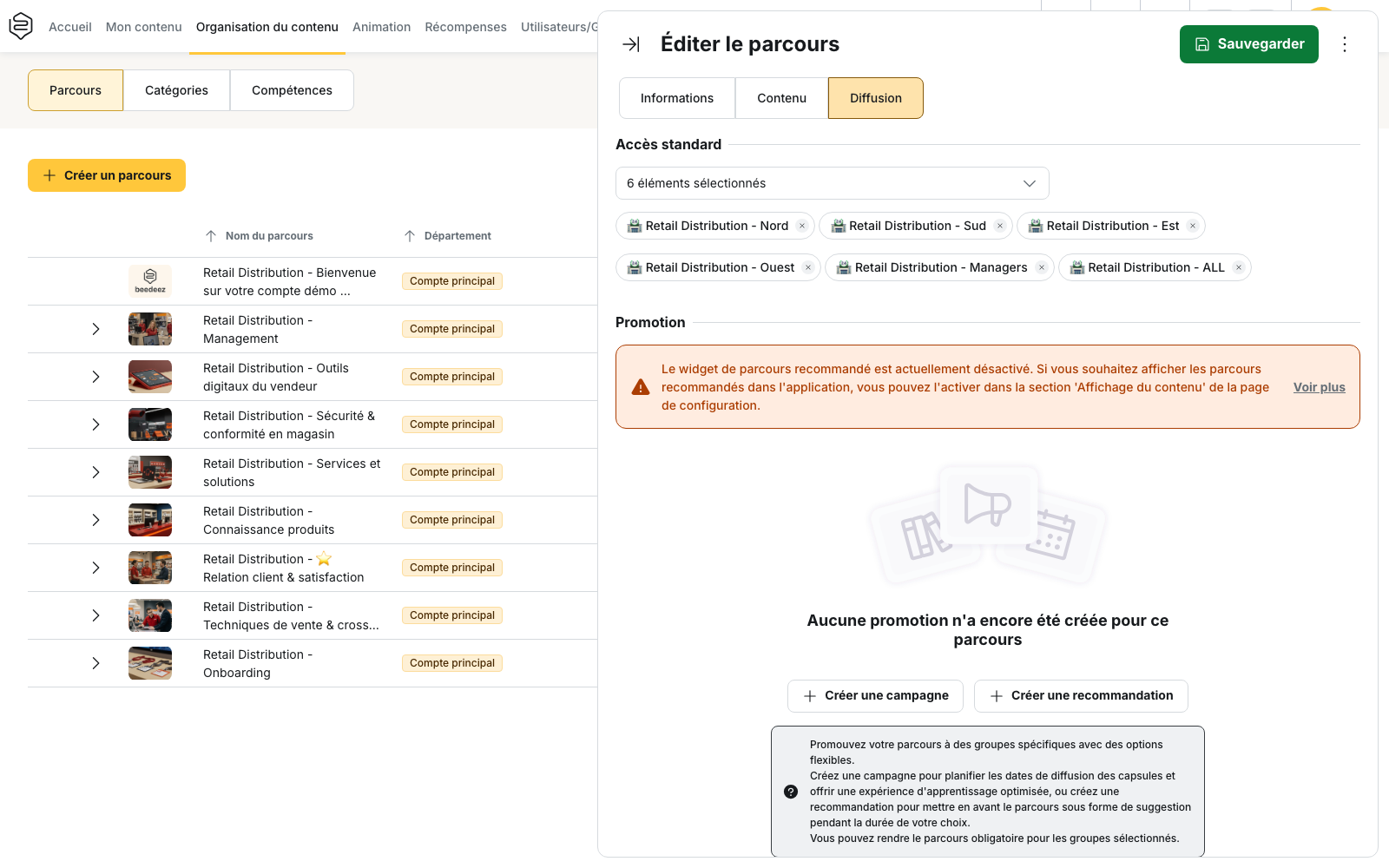Select the Diffusion tab
Image resolution: width=1389 pixels, height=868 pixels.
click(876, 98)
